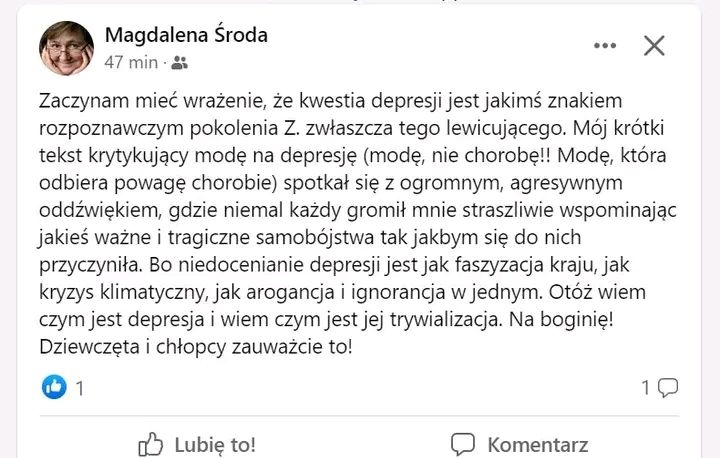Open Magdalena Środa's profile picture
This screenshot has height=458, width=720.
(67, 48)
